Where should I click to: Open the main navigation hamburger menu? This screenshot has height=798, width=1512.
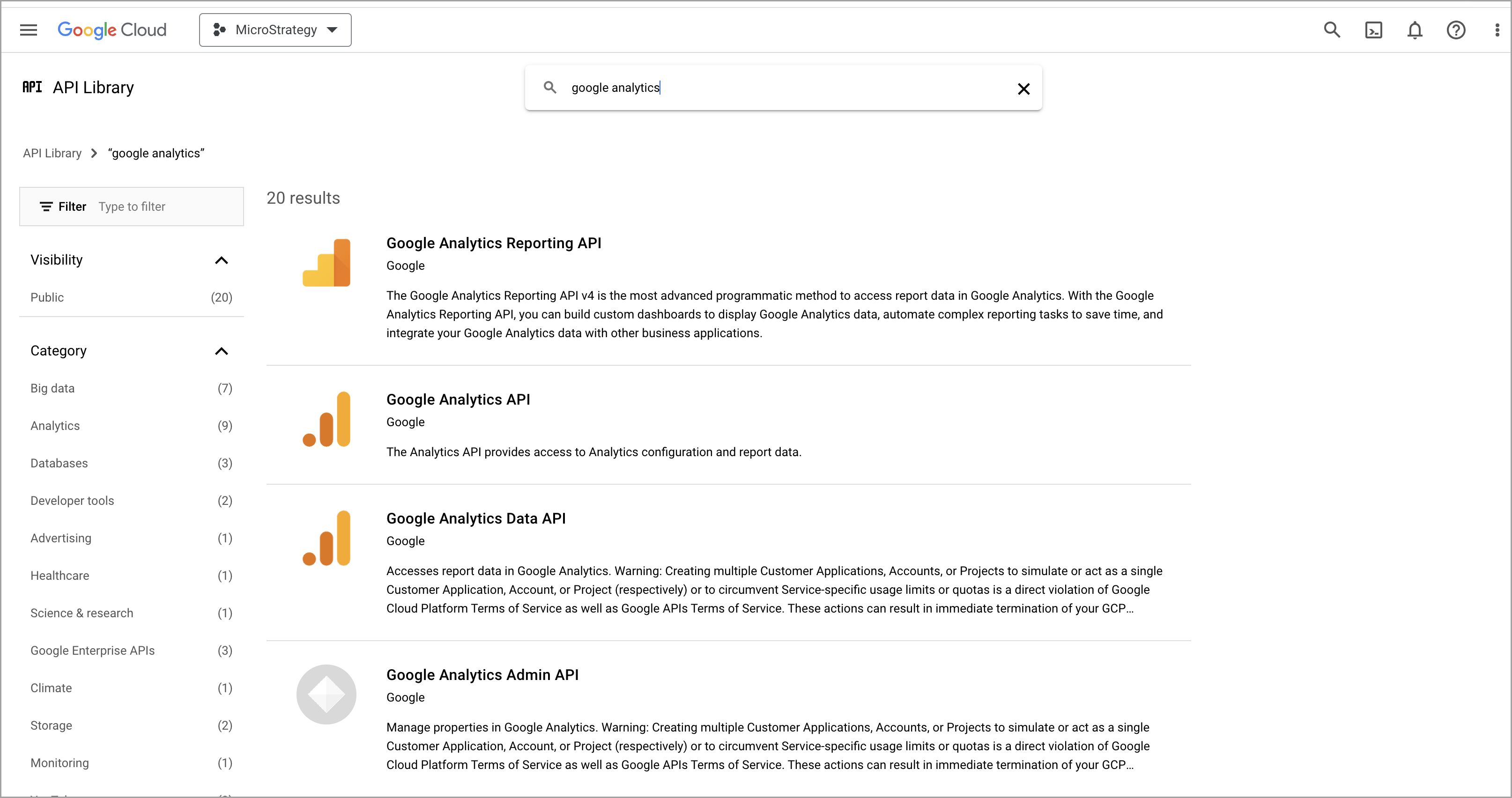tap(28, 30)
